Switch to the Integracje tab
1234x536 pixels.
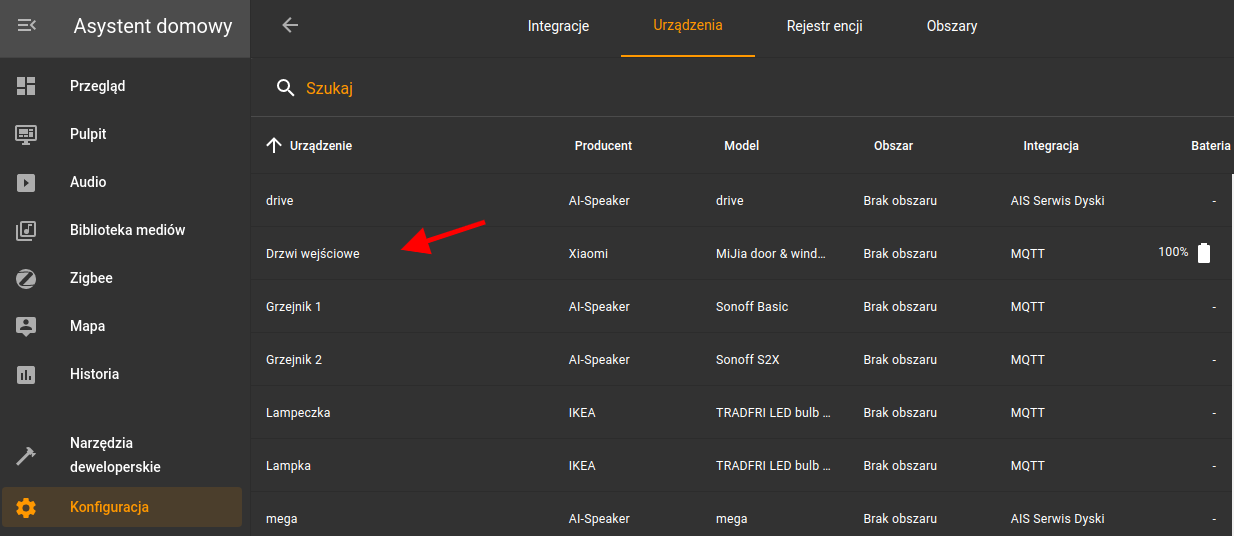(x=558, y=26)
